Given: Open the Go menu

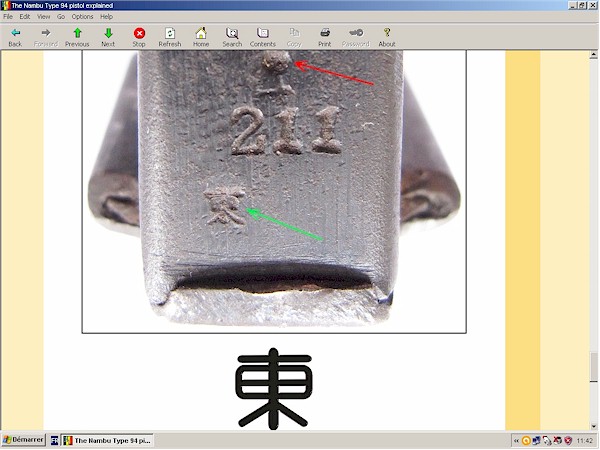Looking at the screenshot, I should click(61, 16).
